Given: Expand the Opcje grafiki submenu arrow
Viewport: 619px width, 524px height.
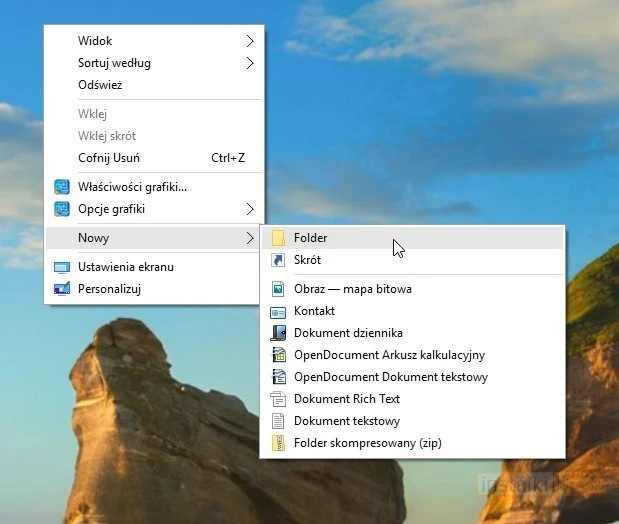Looking at the screenshot, I should click(249, 209).
